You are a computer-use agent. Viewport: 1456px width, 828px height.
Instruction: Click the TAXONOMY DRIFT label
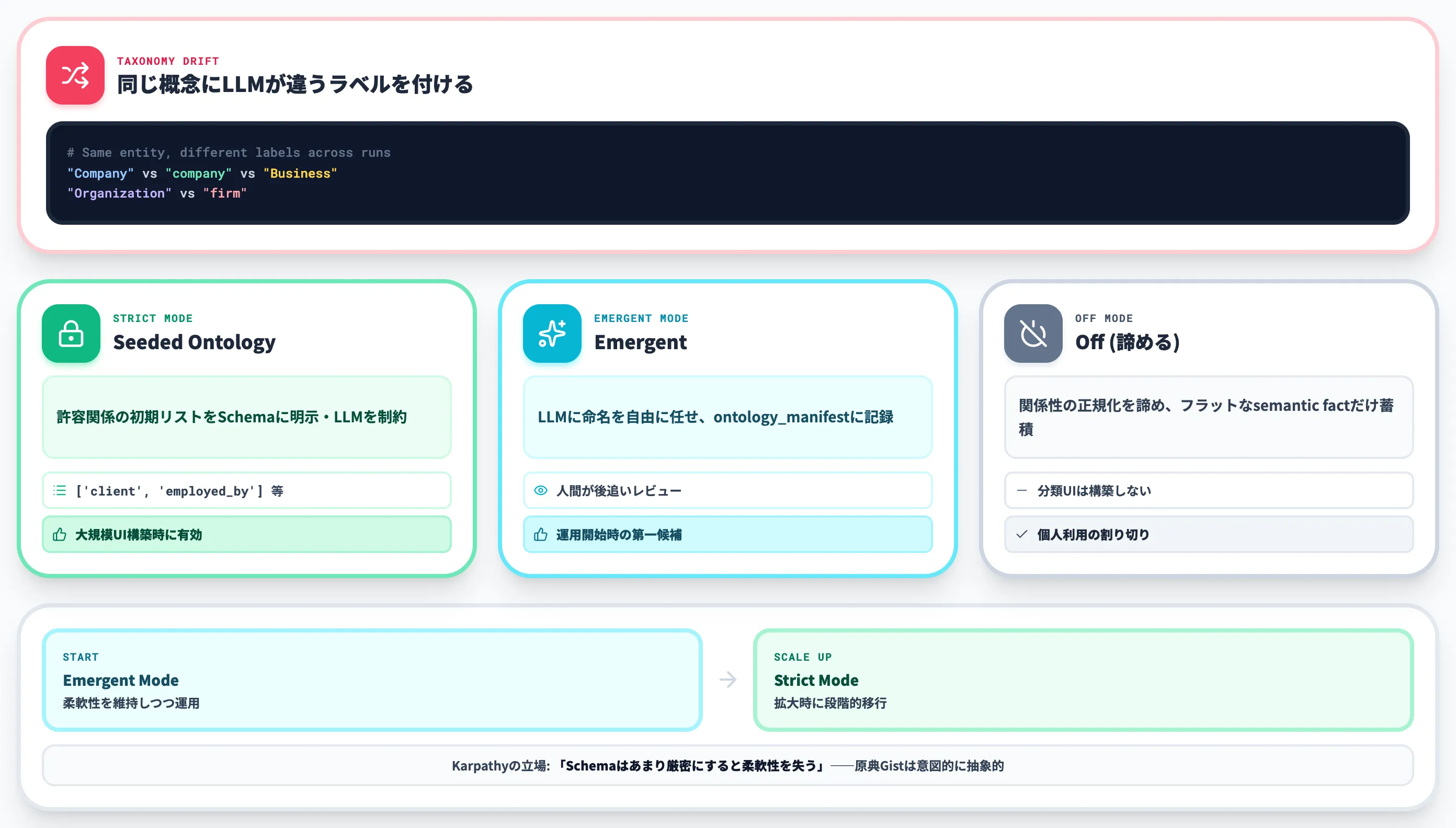pos(168,61)
